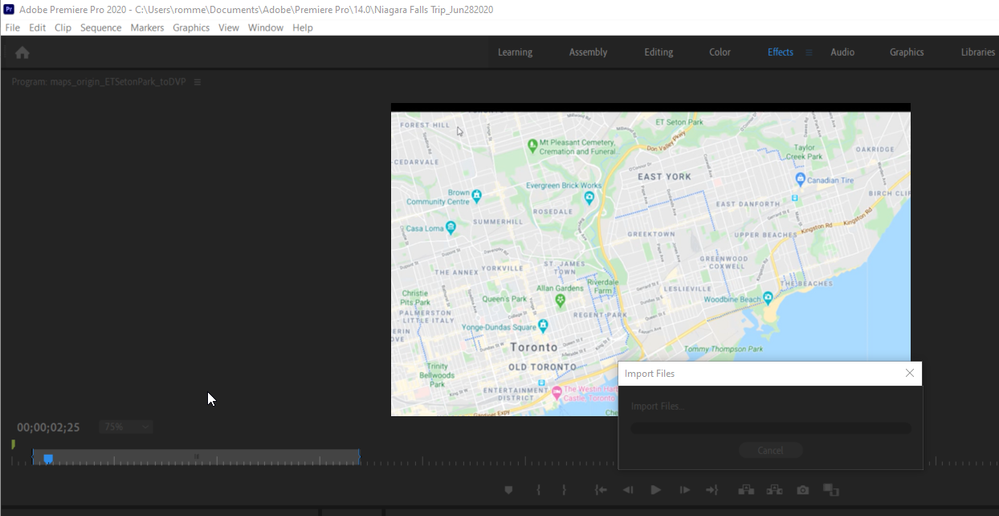Screen dimensions: 999x516
Task: Open the Comparison View button
Action: click(x=831, y=490)
